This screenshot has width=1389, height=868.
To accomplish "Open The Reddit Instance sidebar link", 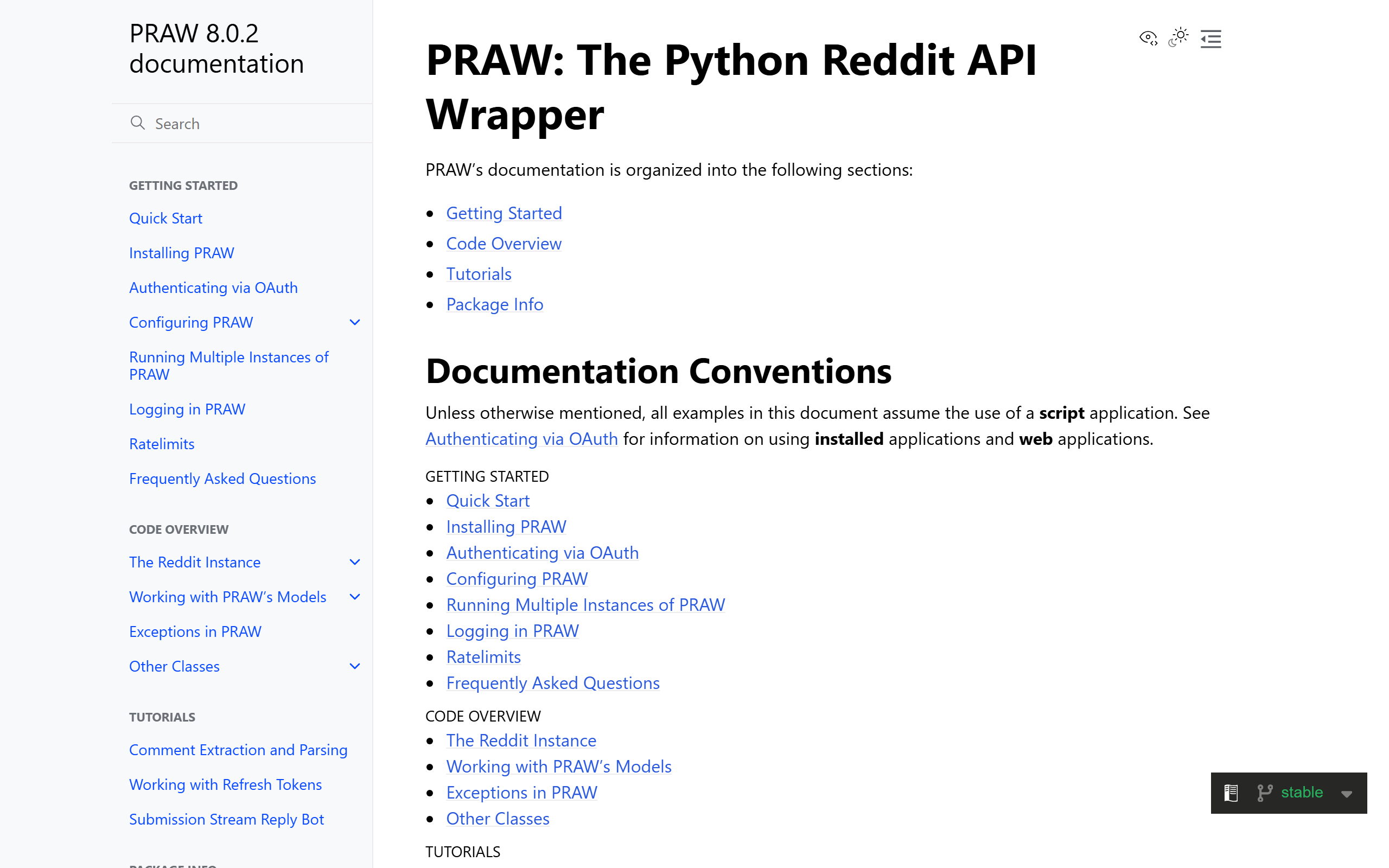I will click(195, 562).
